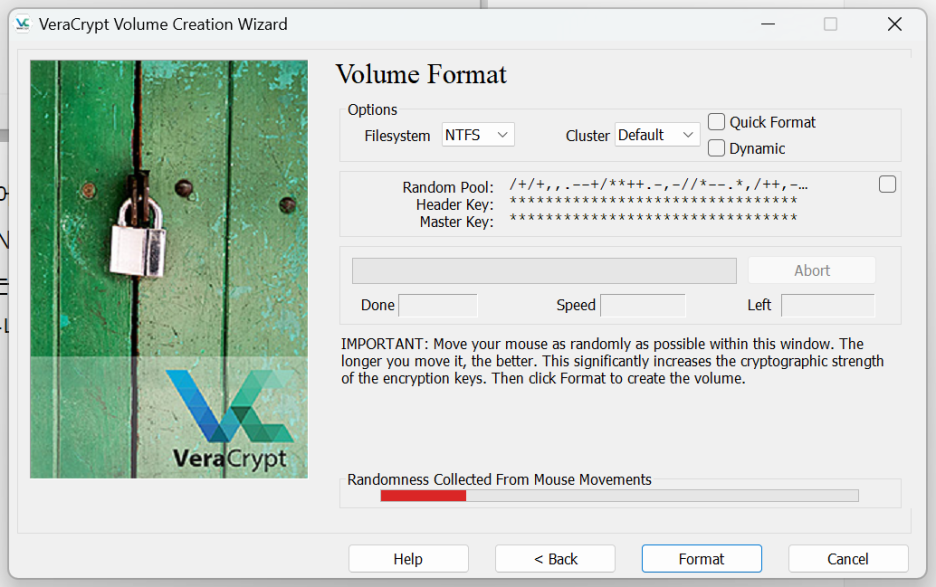Click the Speed value field

[642, 305]
